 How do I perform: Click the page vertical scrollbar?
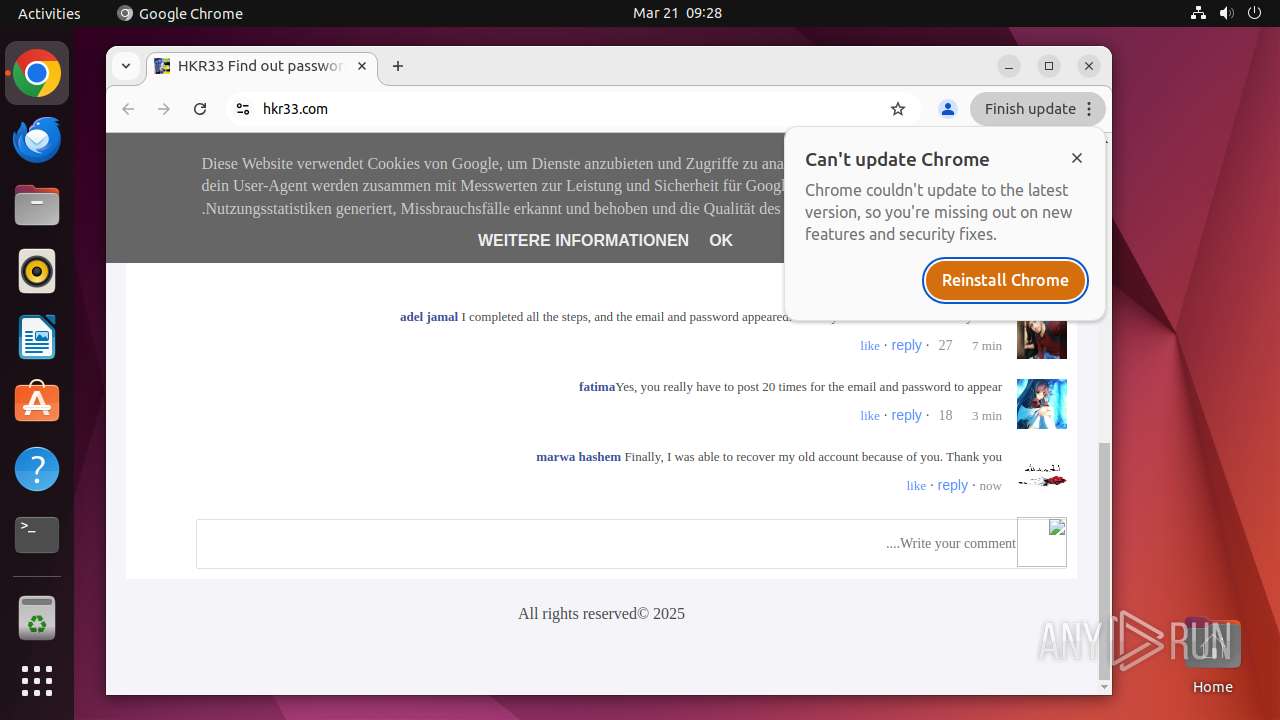[x=1104, y=560]
